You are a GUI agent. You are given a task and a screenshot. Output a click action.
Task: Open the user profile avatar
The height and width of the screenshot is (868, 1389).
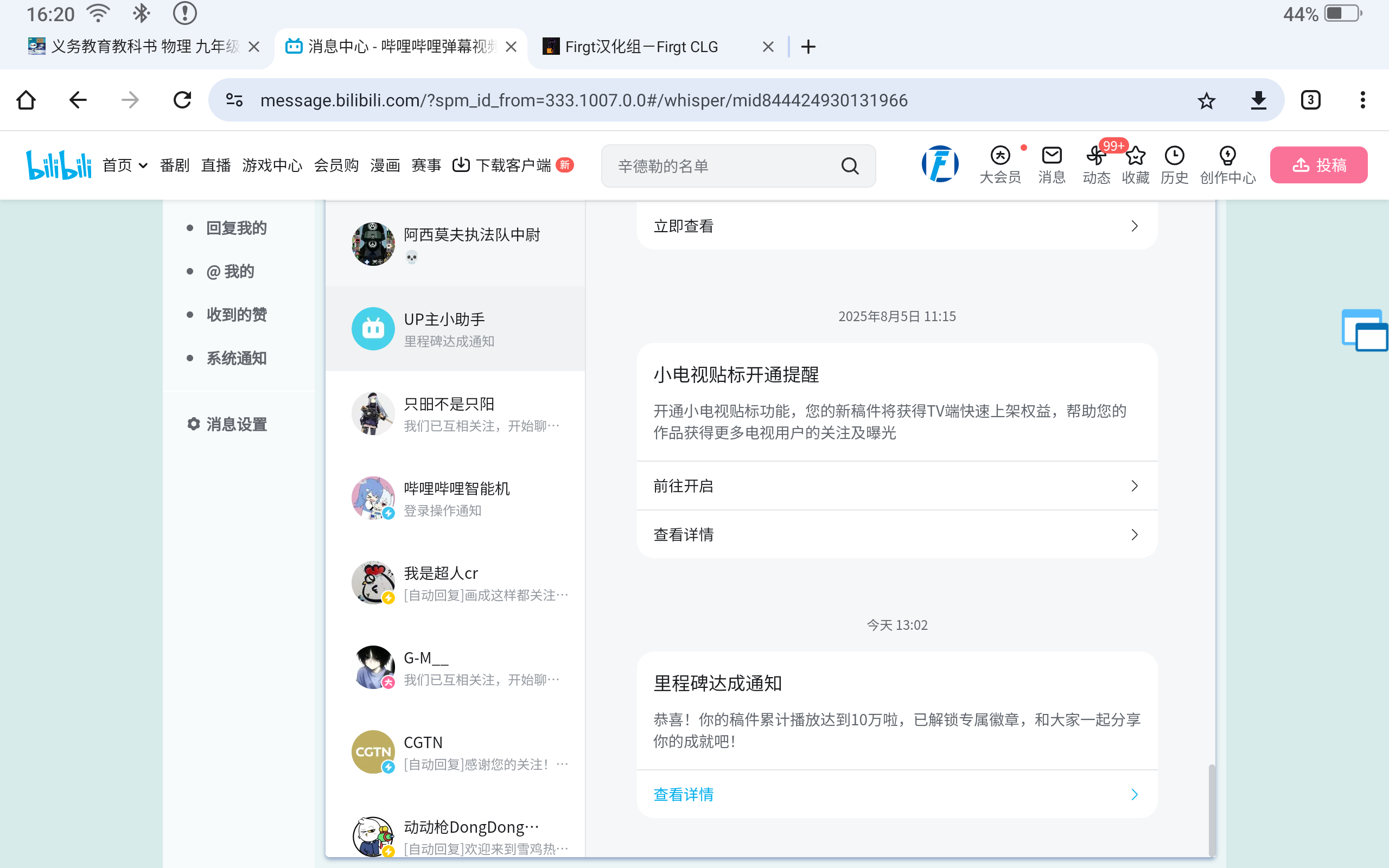click(940, 164)
